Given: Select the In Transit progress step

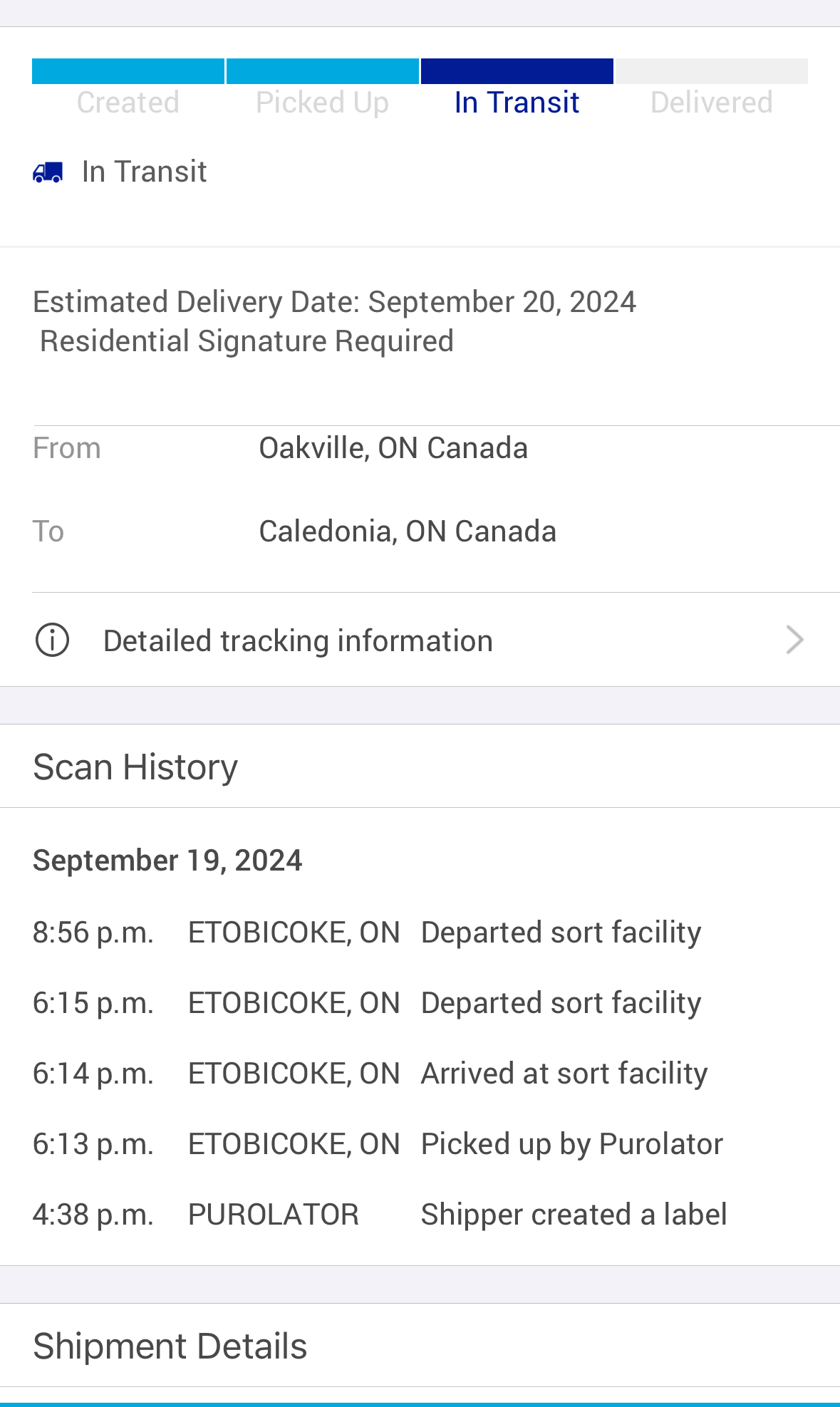Looking at the screenshot, I should [x=517, y=103].
